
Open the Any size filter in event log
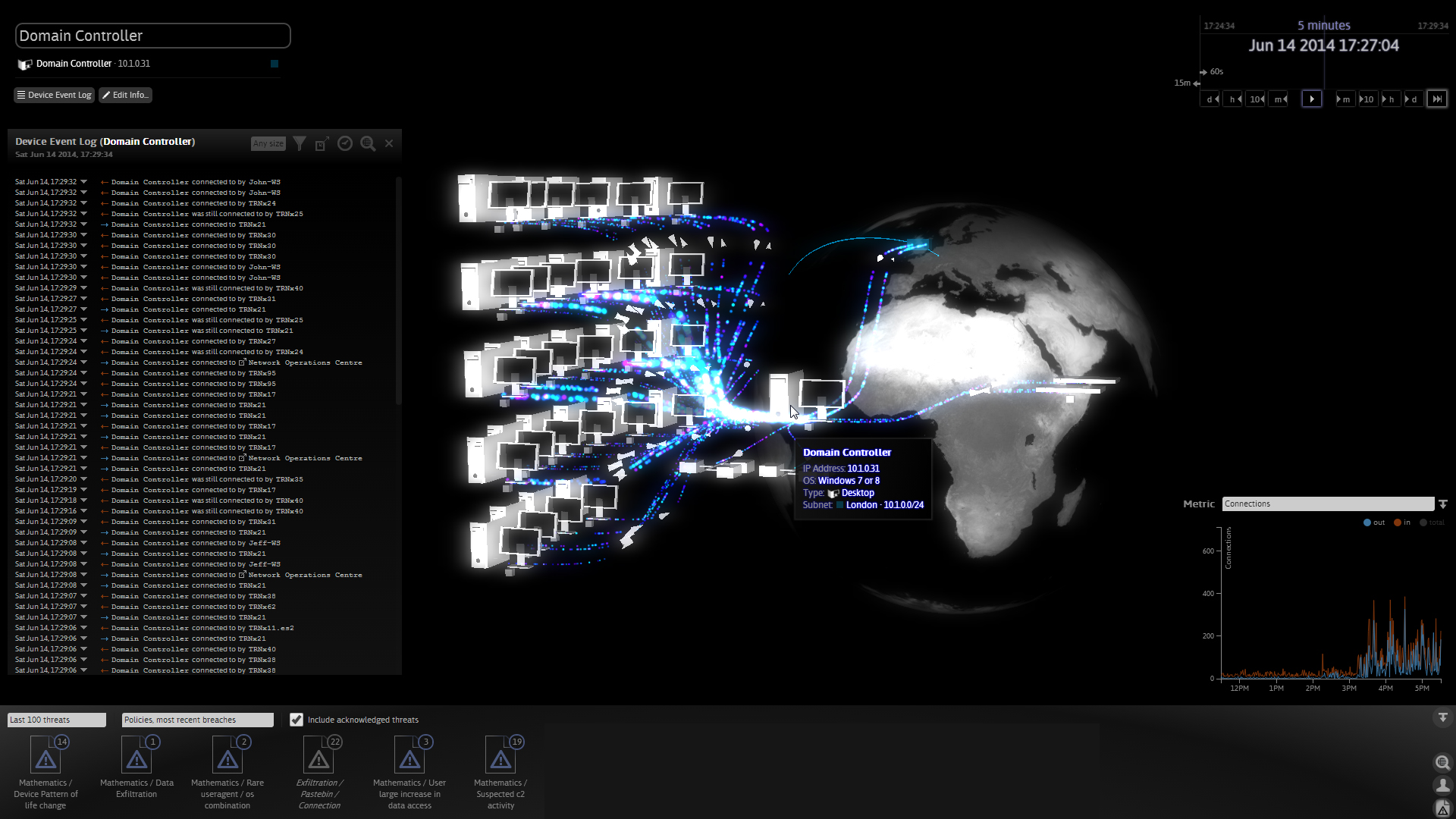click(268, 143)
